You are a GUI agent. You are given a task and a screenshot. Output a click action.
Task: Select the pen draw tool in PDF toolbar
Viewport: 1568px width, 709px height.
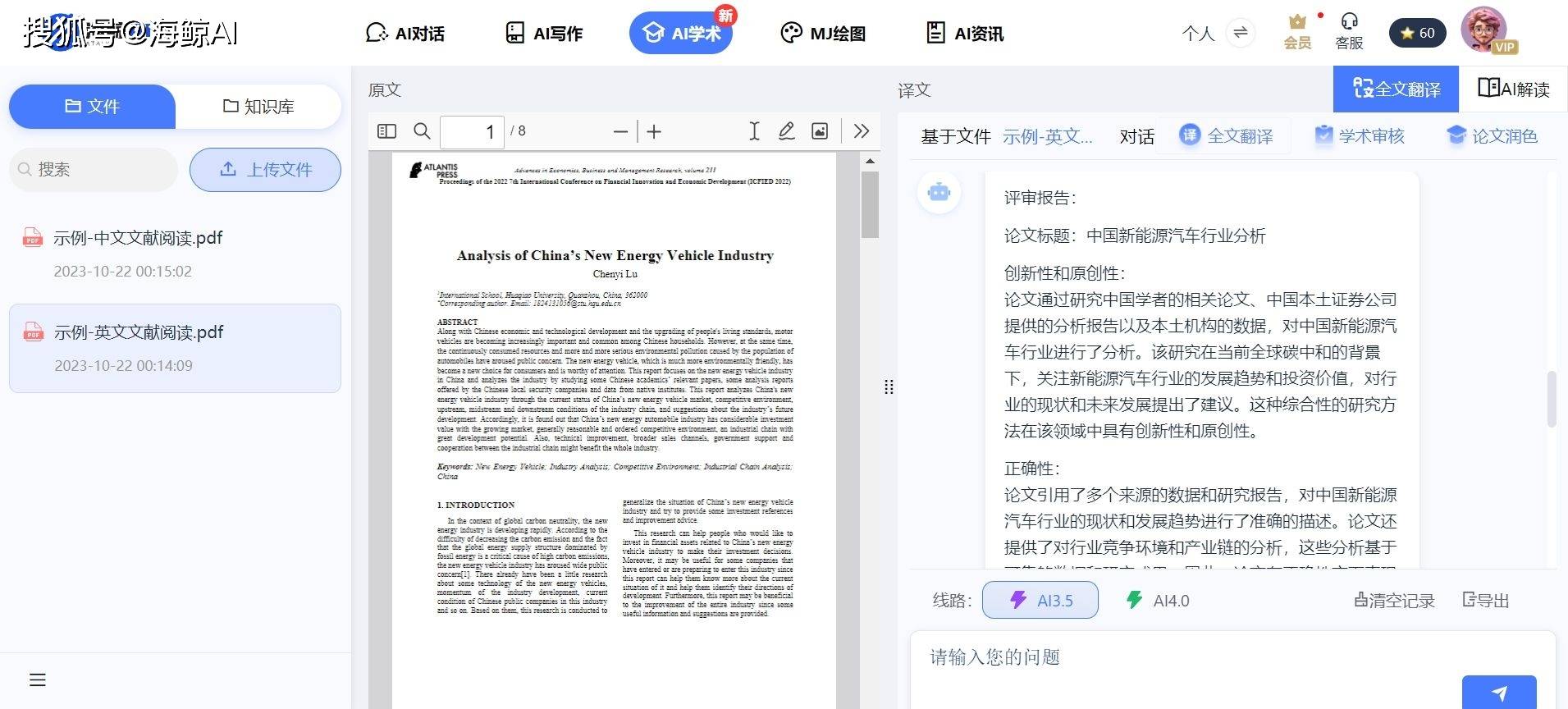click(x=786, y=131)
